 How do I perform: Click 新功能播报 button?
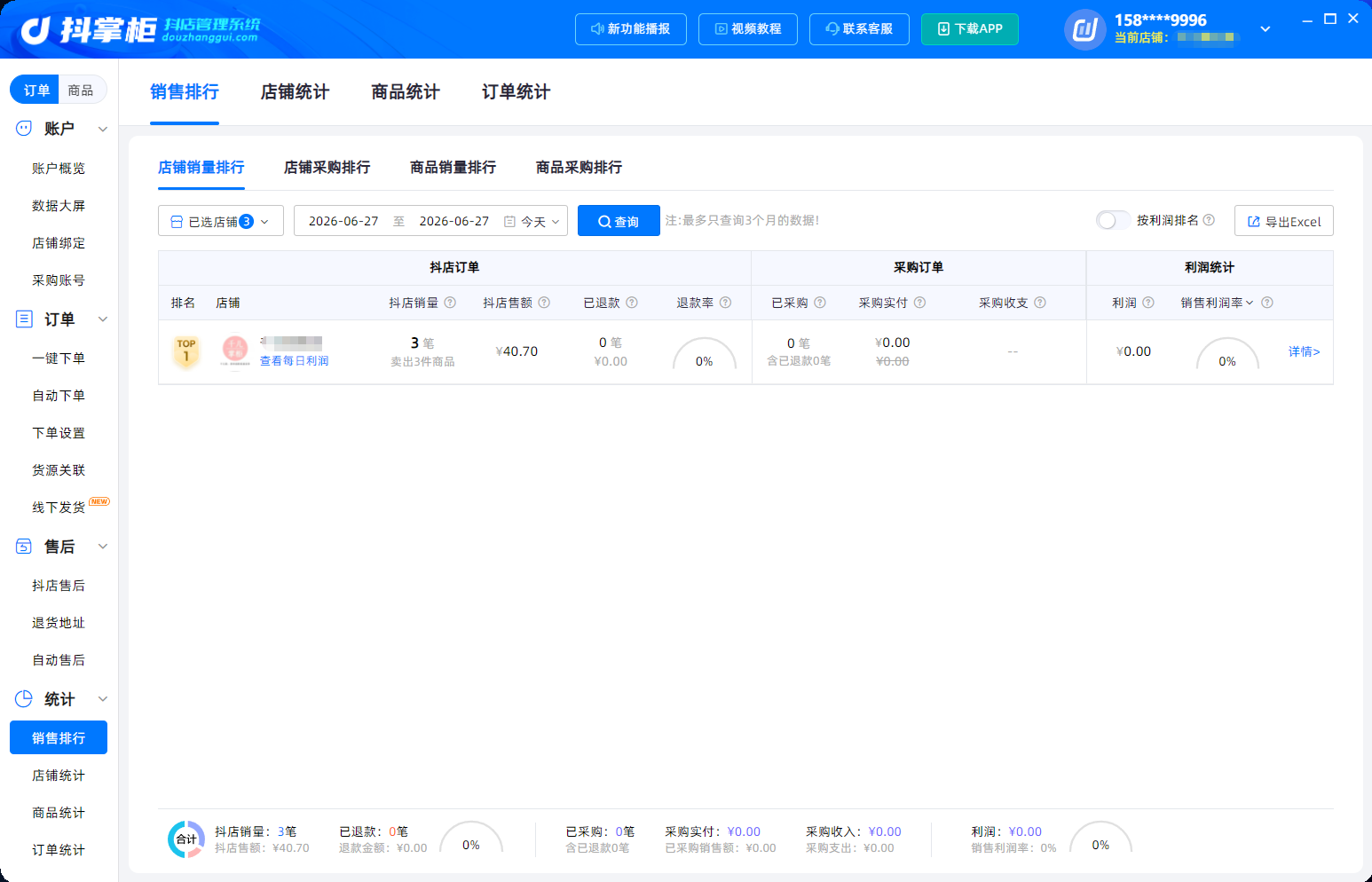coord(631,29)
